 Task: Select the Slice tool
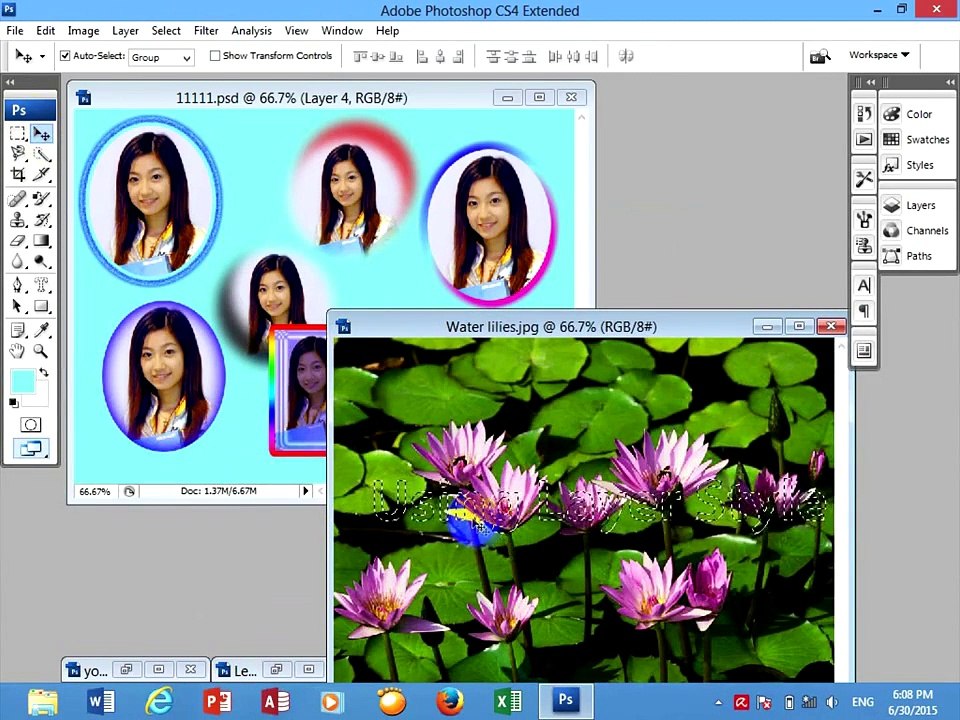(x=42, y=174)
